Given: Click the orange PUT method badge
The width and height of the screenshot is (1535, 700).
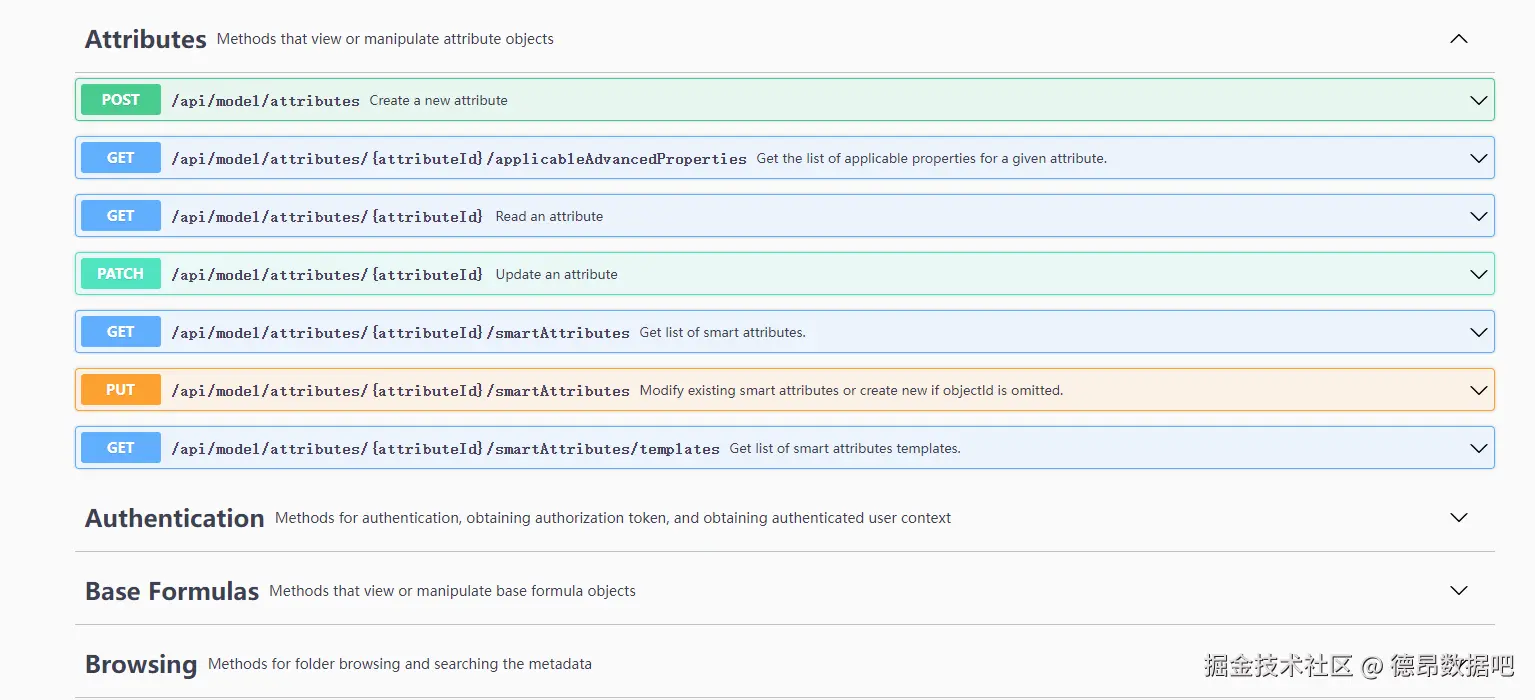Looking at the screenshot, I should (121, 390).
